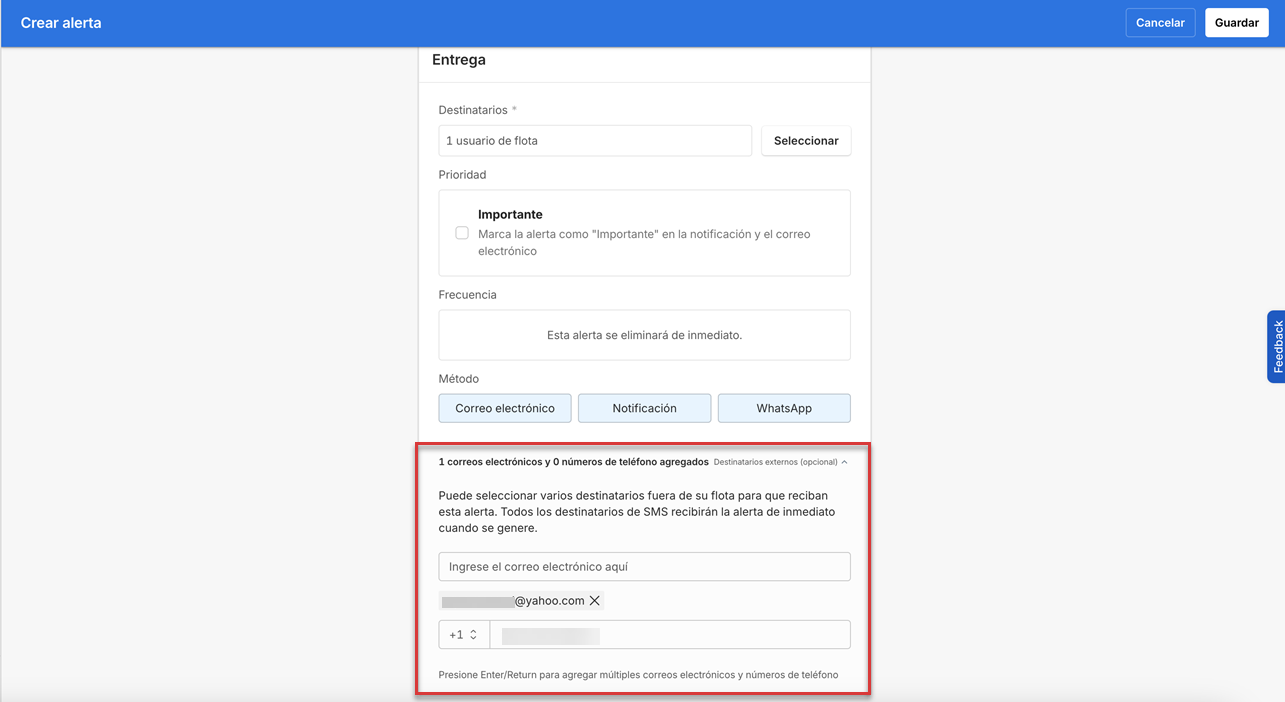
Task: Save the alert with Guardar
Action: click(1236, 22)
